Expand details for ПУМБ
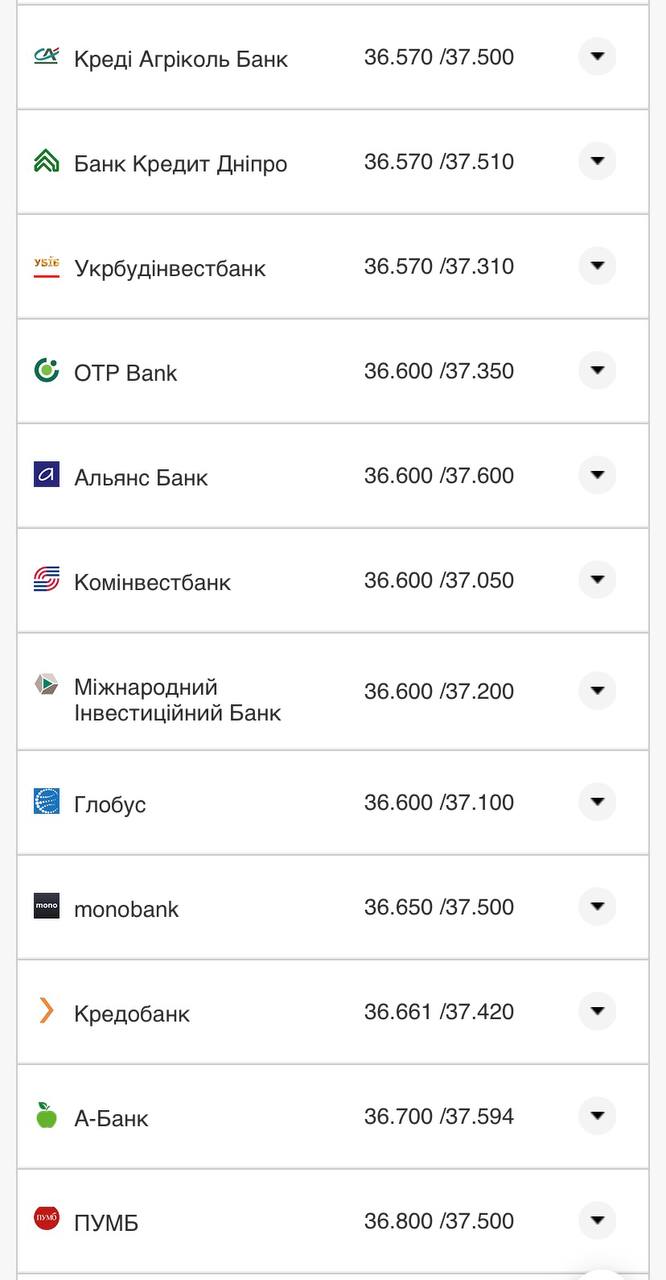Viewport: 666px width, 1280px height. (x=597, y=1220)
